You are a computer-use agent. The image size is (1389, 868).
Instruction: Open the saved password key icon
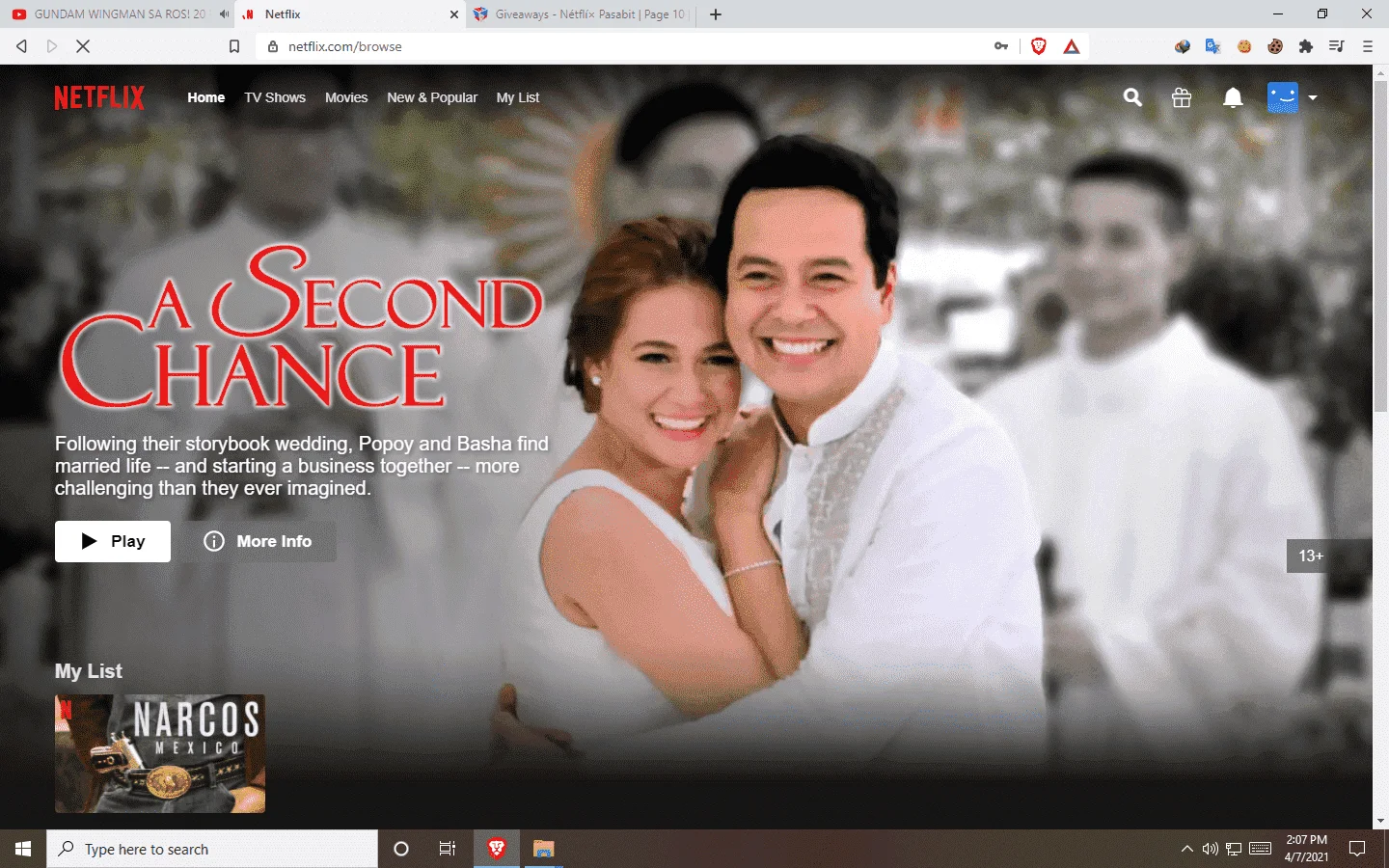(x=1001, y=46)
